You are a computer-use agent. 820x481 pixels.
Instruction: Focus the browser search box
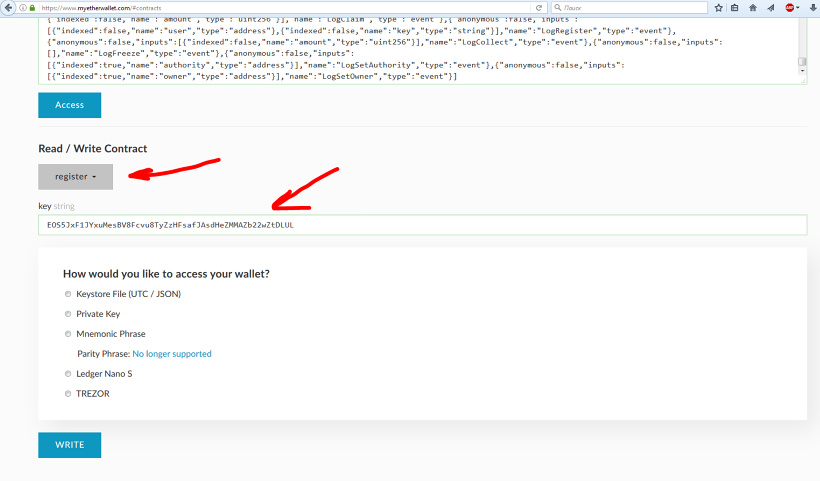point(629,8)
